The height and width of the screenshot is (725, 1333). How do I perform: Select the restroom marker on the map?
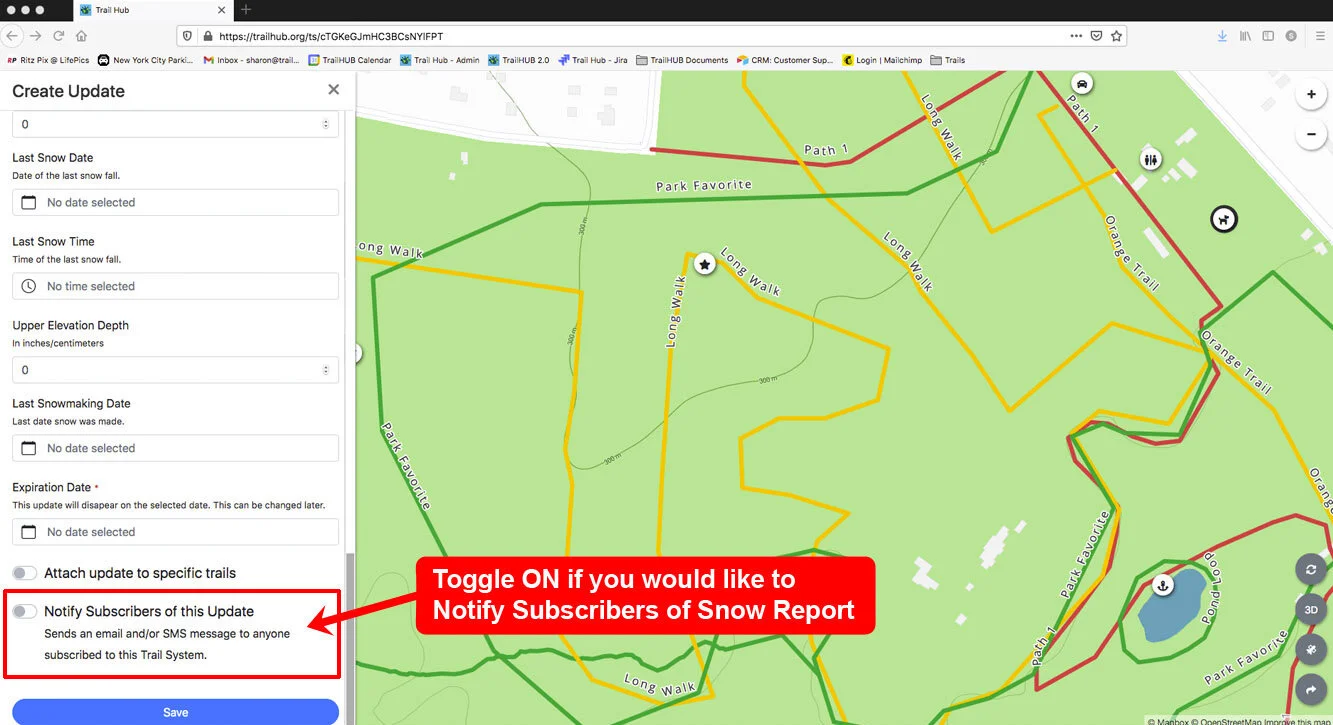tap(1151, 159)
